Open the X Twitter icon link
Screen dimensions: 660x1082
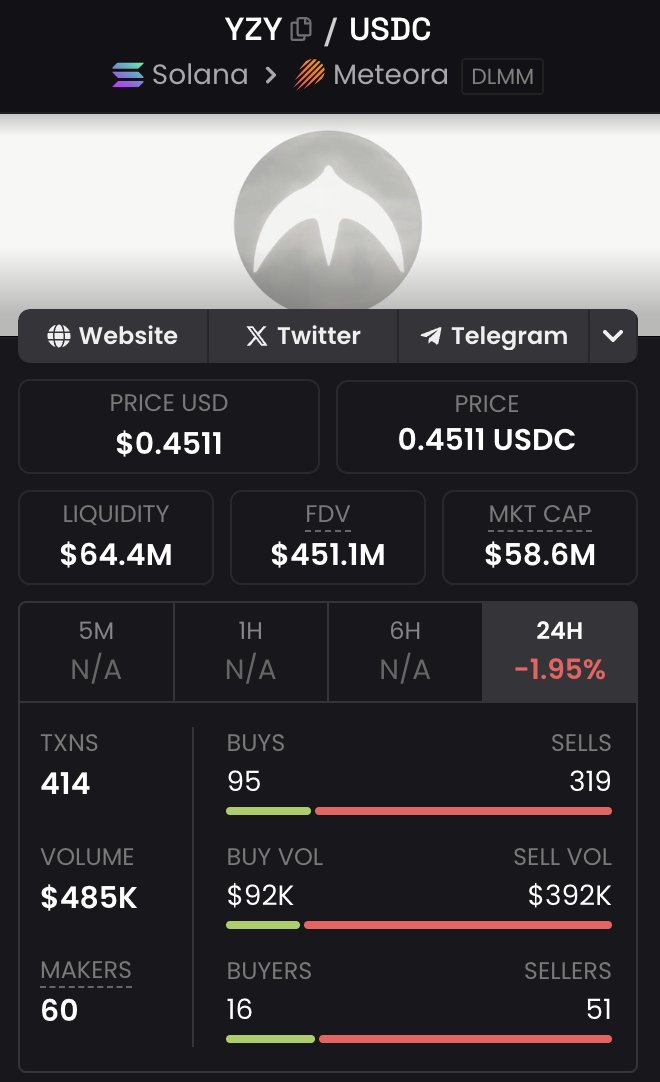tap(257, 336)
